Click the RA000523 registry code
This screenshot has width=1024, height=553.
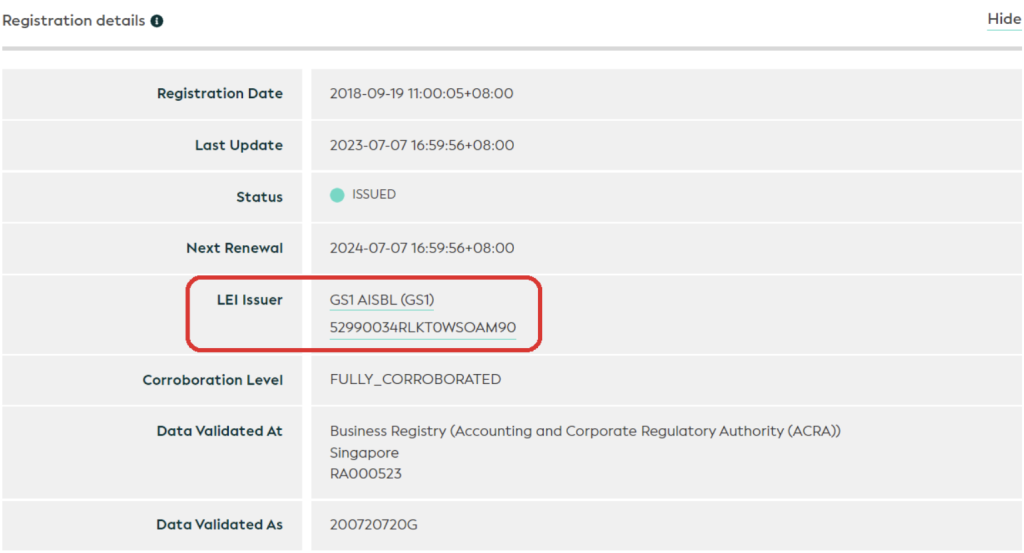365,474
